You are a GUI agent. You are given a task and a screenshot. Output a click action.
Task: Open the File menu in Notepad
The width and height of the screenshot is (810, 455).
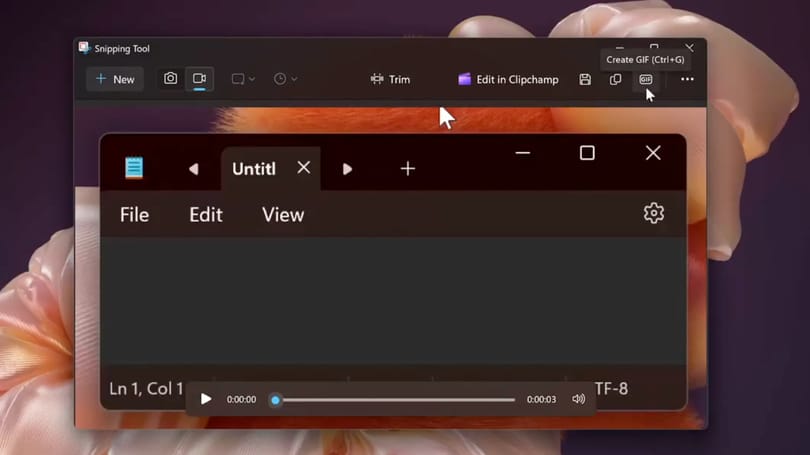pyautogui.click(x=134, y=215)
